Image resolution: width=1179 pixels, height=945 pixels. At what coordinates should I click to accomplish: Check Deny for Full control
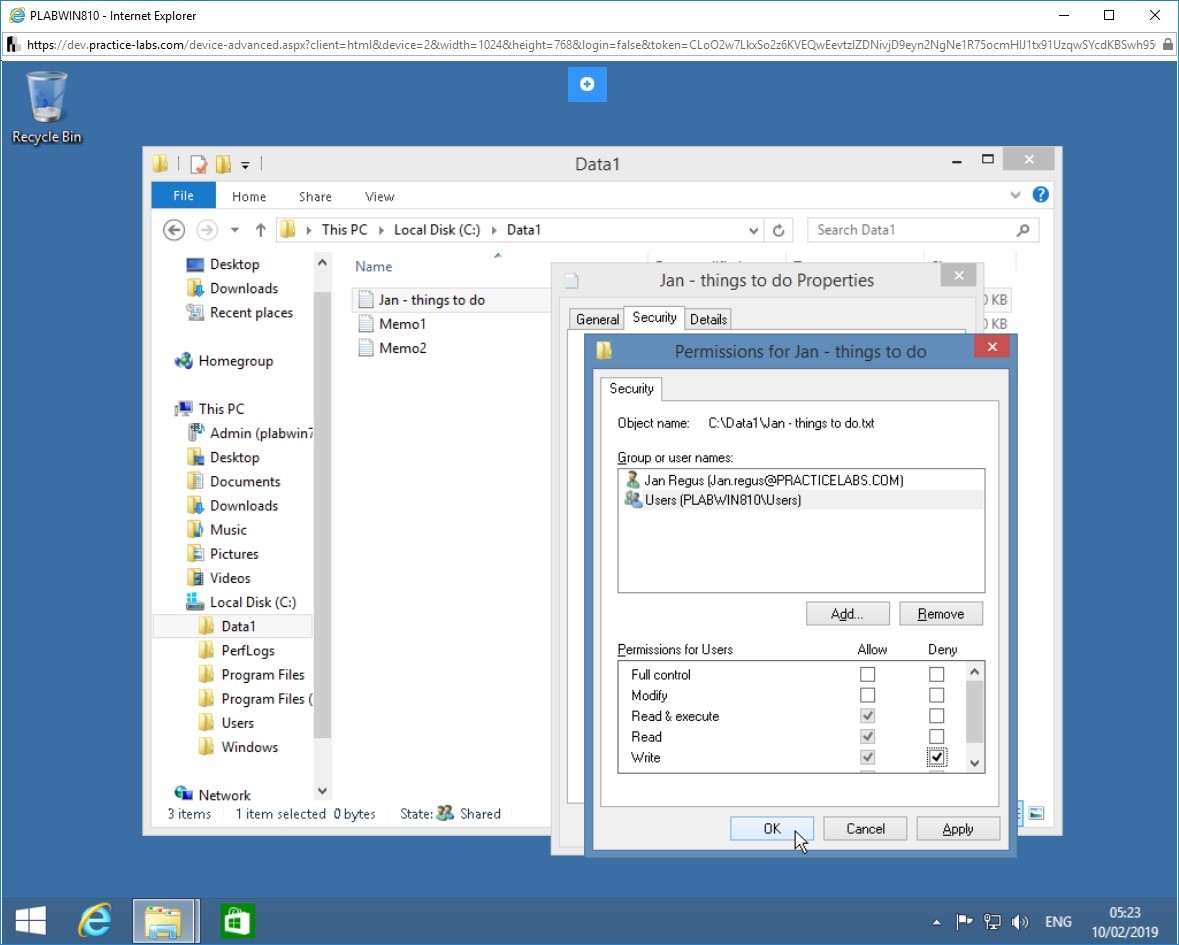(936, 674)
